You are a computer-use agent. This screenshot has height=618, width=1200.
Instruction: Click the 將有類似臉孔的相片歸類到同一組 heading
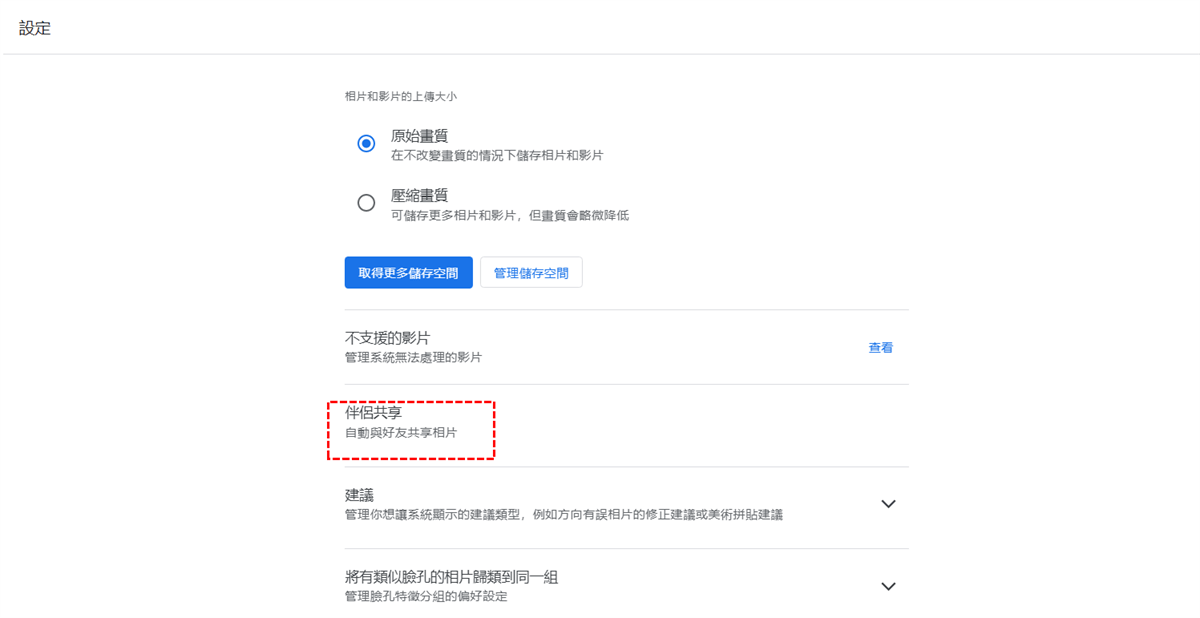coord(464,577)
